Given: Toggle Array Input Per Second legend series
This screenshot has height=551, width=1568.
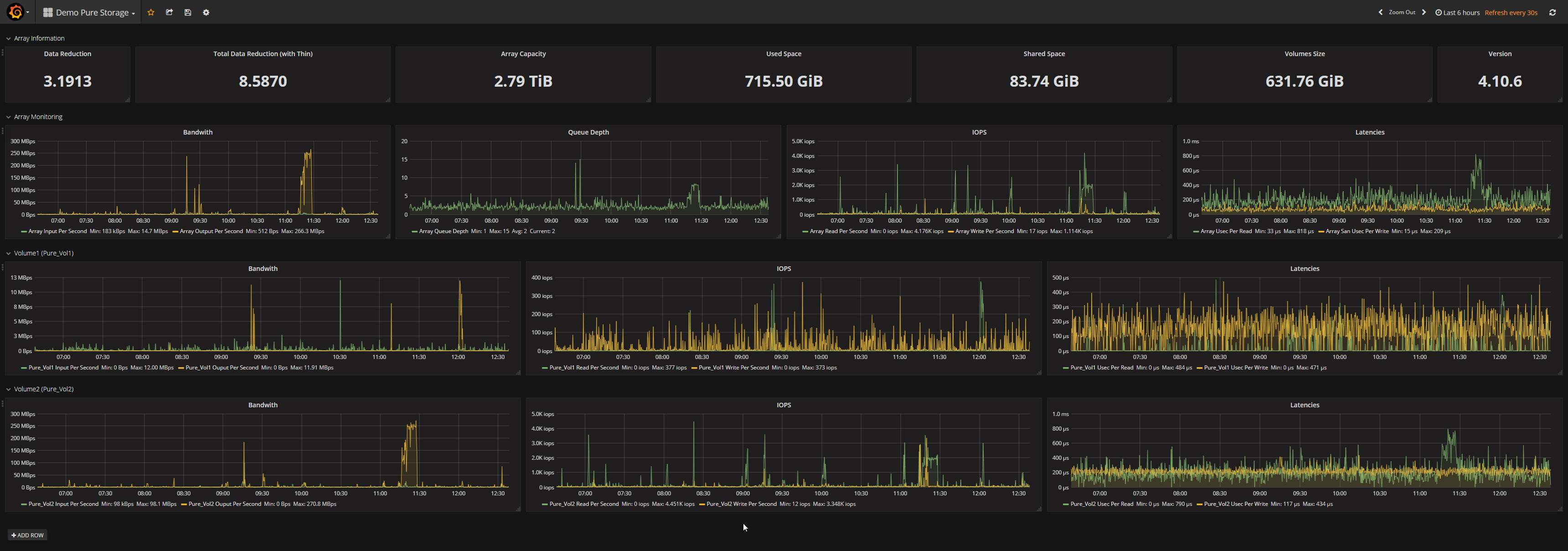Looking at the screenshot, I should [57, 231].
